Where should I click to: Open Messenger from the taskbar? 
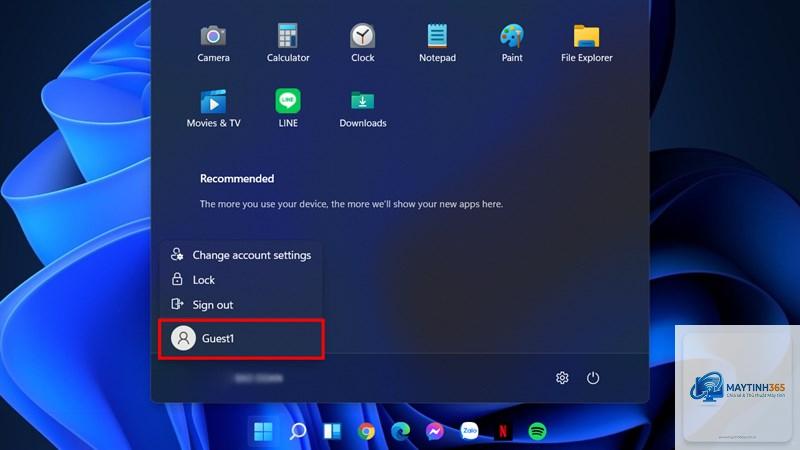435,431
